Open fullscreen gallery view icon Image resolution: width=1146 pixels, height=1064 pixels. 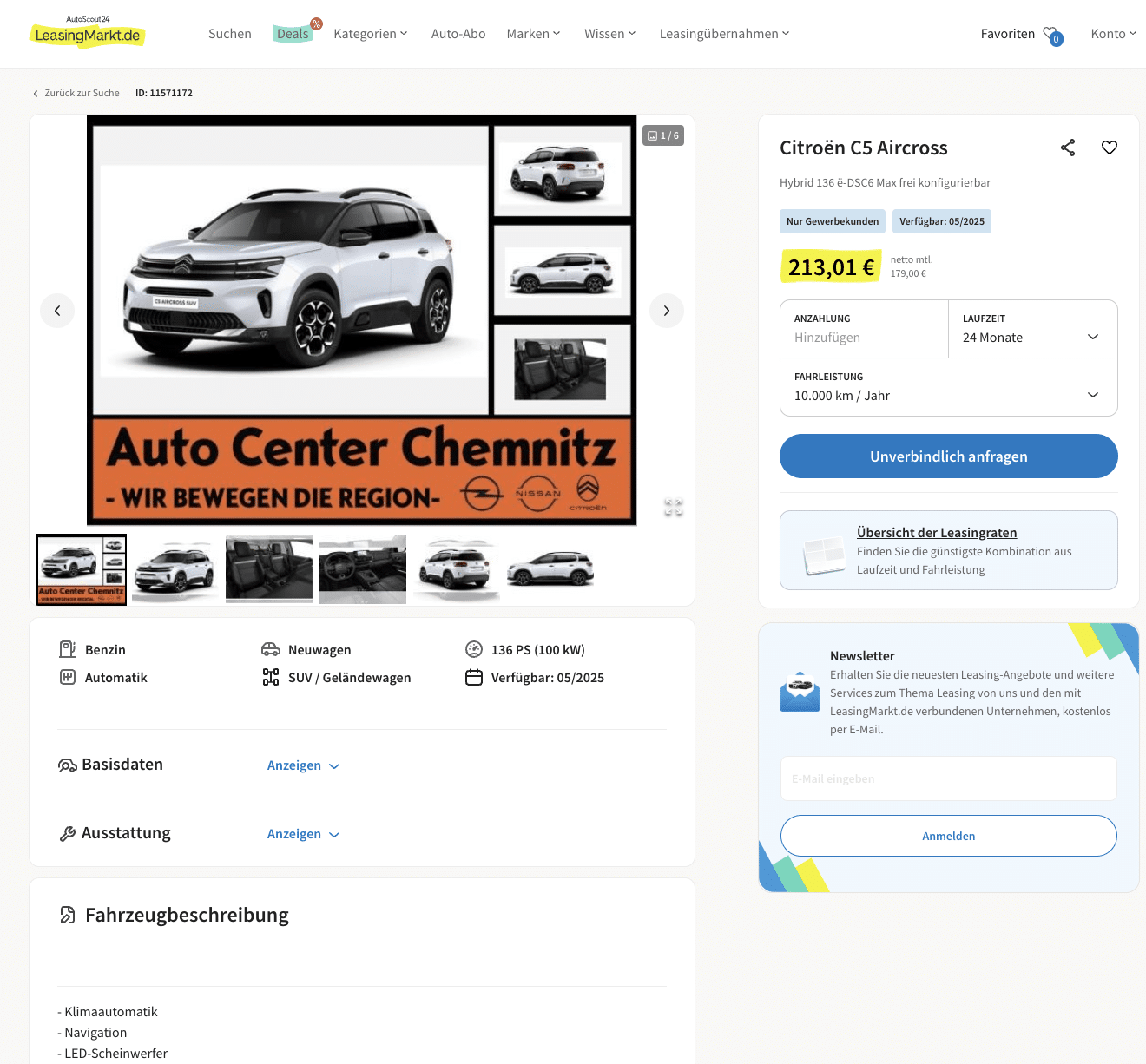tap(674, 508)
